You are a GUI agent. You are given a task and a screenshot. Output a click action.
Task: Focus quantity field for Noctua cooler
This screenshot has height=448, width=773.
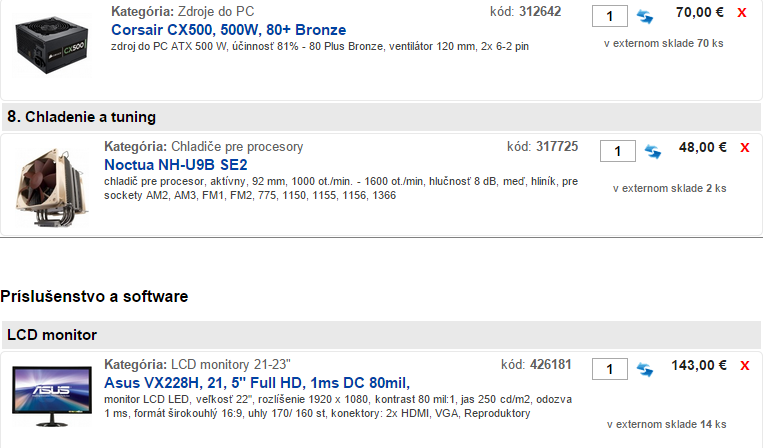[x=617, y=151]
